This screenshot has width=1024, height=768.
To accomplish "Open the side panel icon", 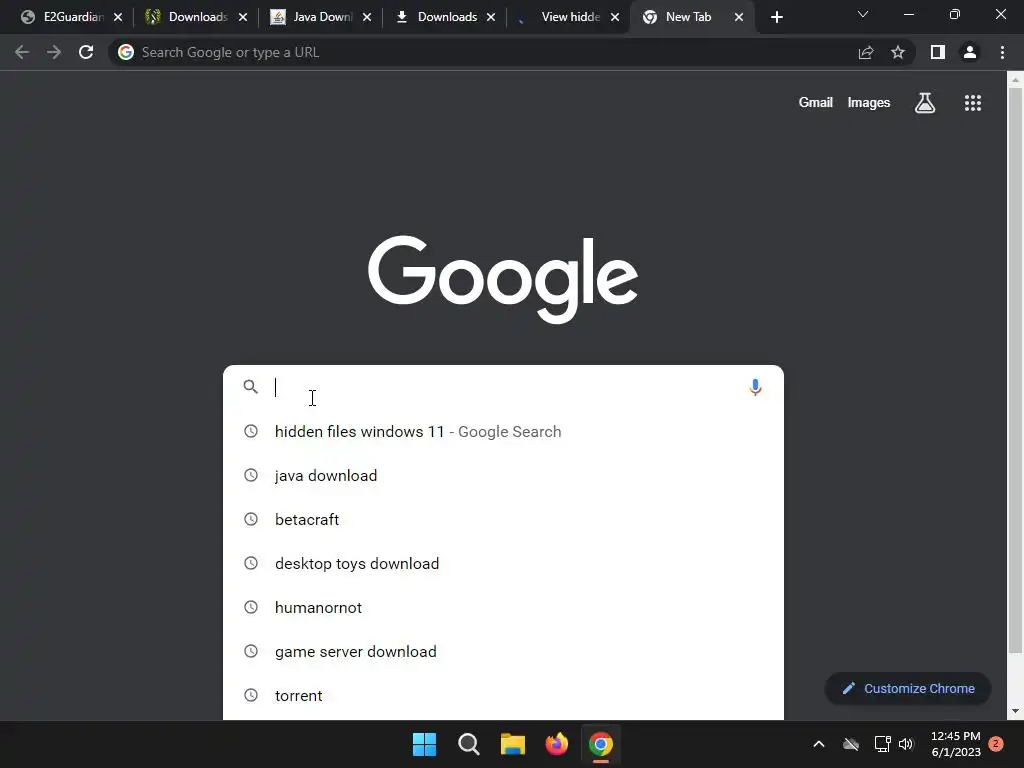I will tap(938, 52).
